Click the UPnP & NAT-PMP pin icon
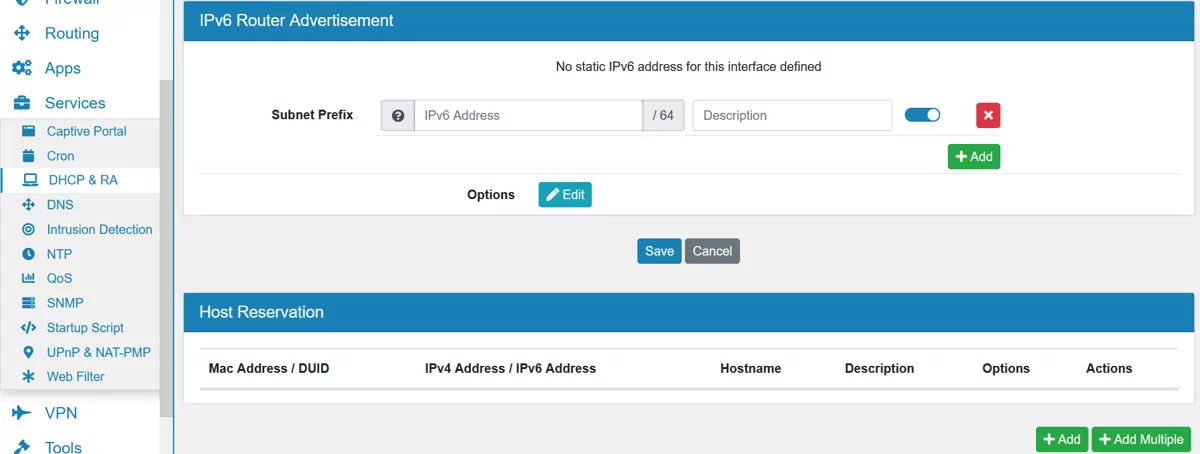The height and width of the screenshot is (454, 1200). click(x=28, y=352)
